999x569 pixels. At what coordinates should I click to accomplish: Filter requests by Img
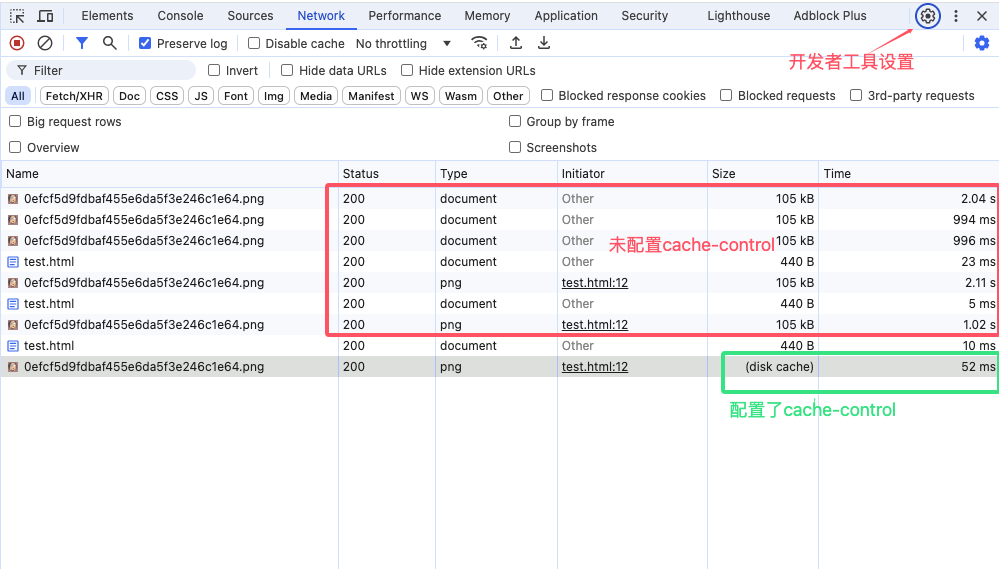click(x=273, y=96)
